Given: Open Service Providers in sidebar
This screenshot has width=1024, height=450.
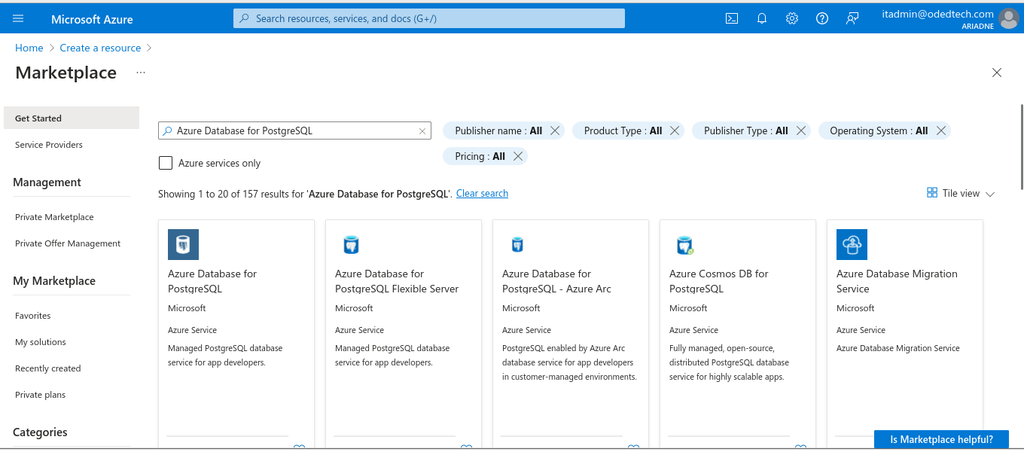Looking at the screenshot, I should 49,145.
